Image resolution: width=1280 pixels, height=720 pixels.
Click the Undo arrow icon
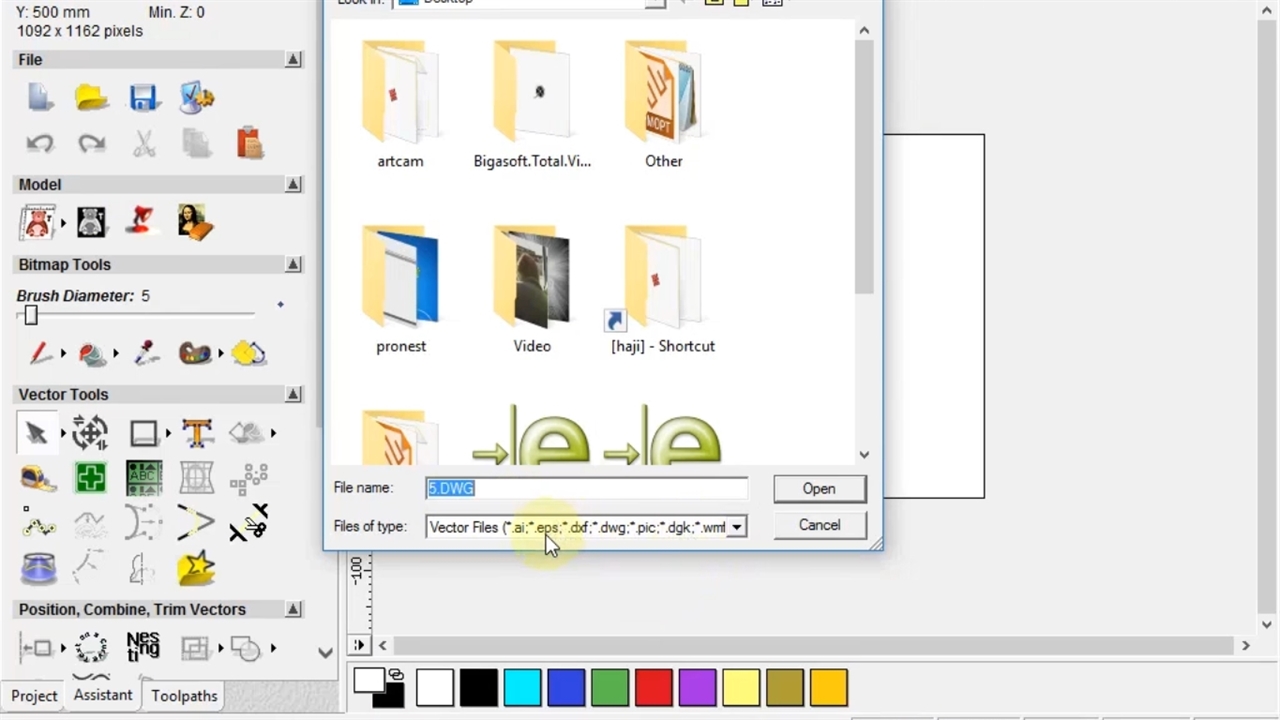click(39, 144)
